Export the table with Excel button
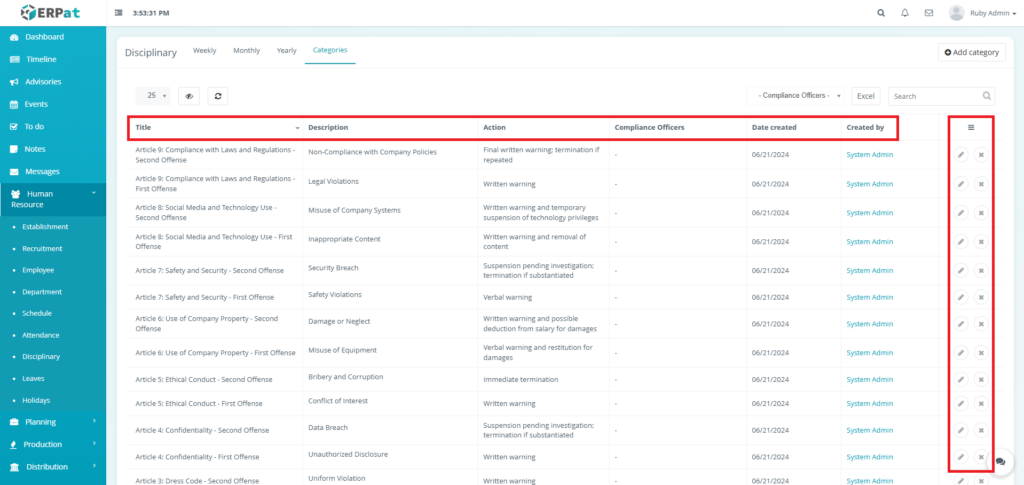The image size is (1024, 485). (x=866, y=96)
